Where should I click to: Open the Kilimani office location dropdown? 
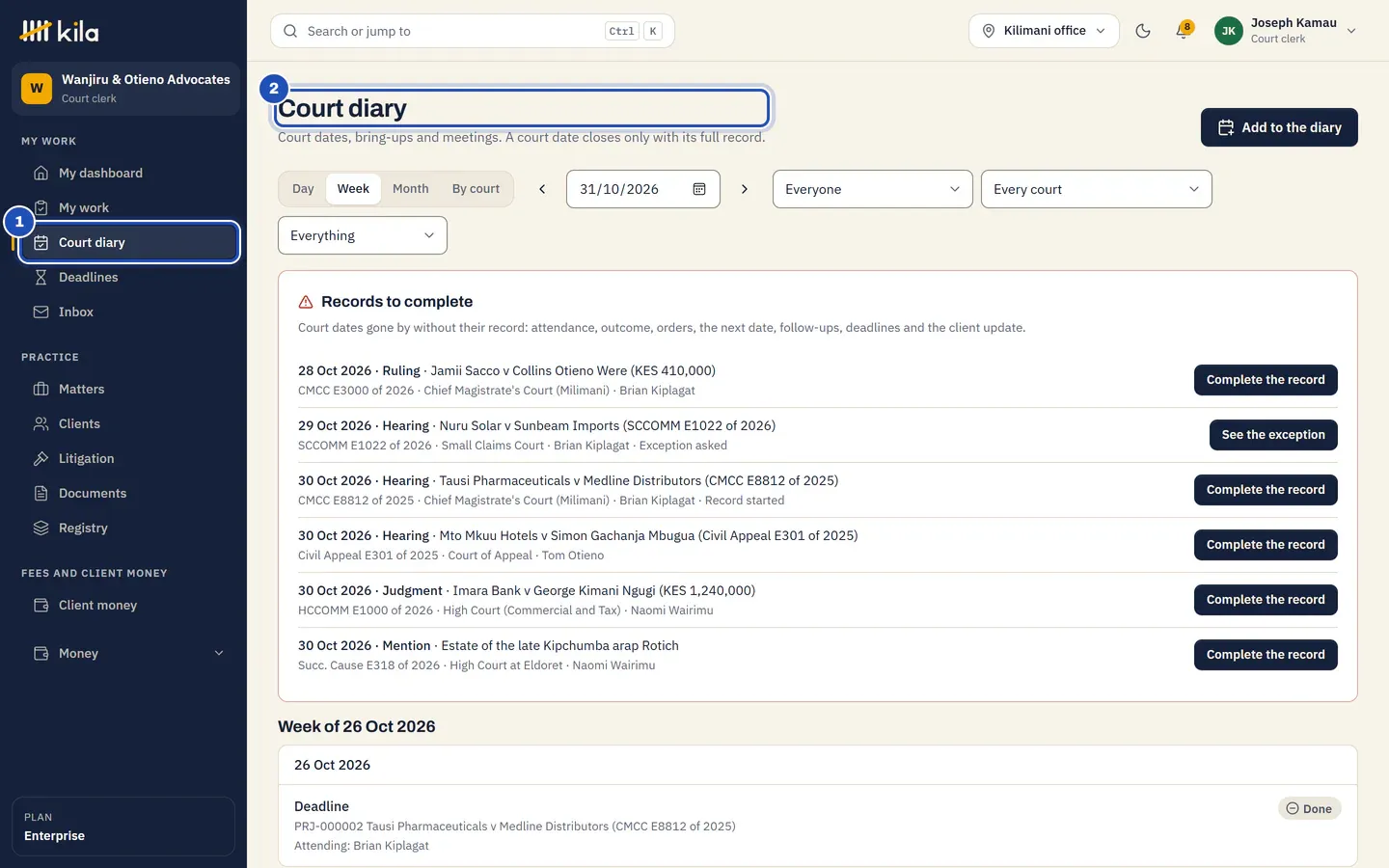point(1044,31)
